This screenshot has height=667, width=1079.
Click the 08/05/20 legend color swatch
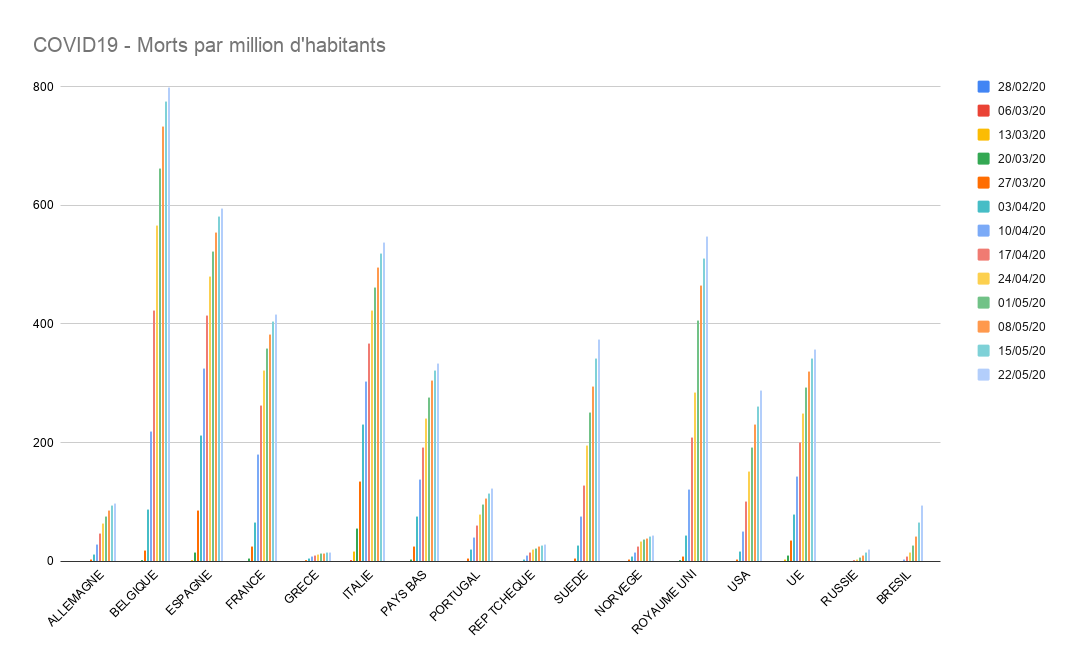pyautogui.click(x=983, y=327)
